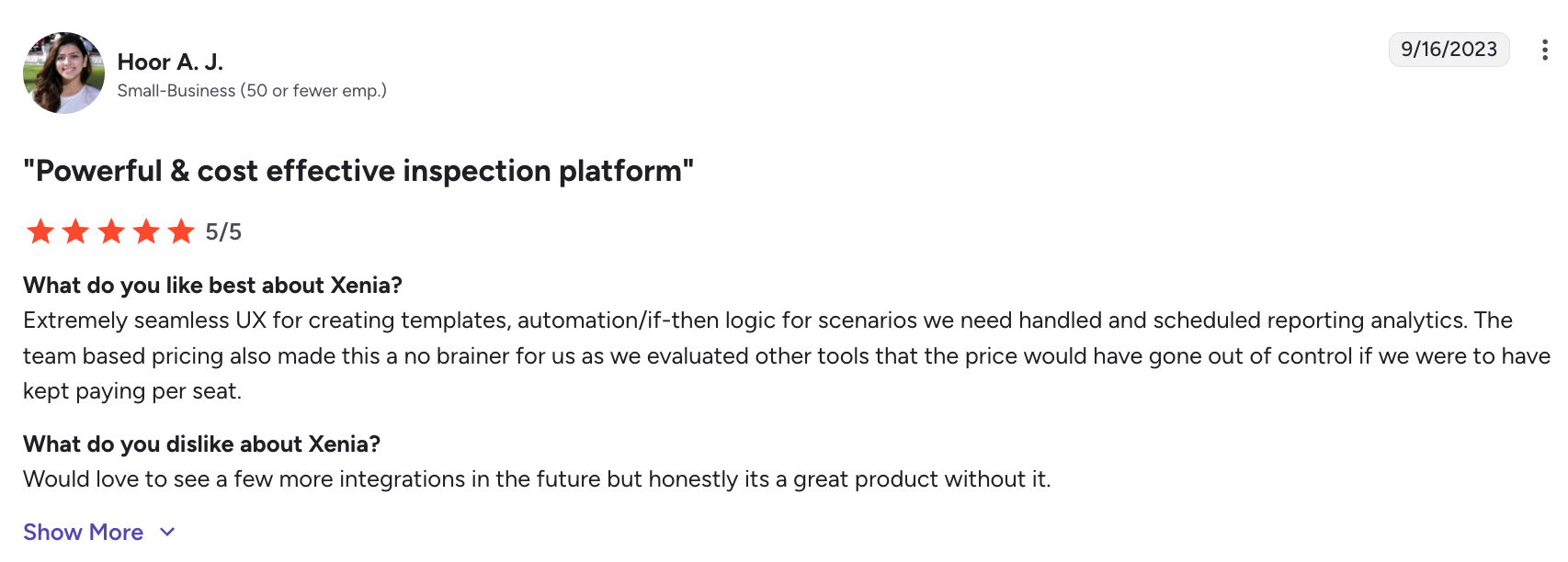
Task: Click the 9/16/2023 date badge
Action: [1449, 50]
